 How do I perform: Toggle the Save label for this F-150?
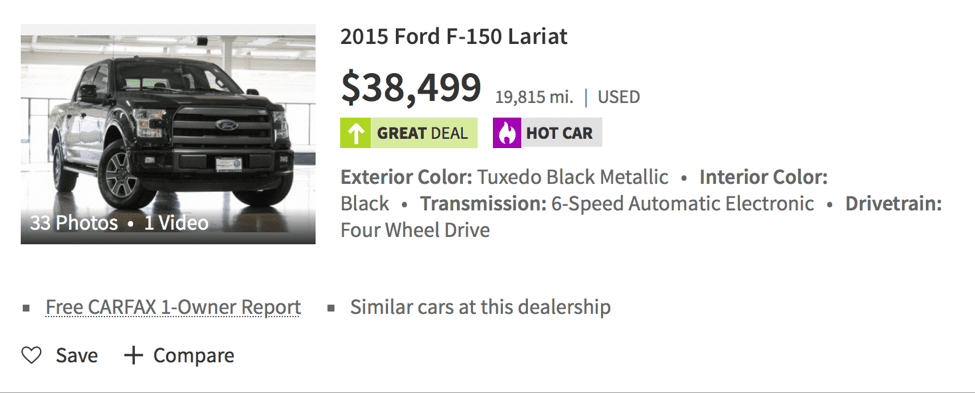pyautogui.click(x=76, y=356)
